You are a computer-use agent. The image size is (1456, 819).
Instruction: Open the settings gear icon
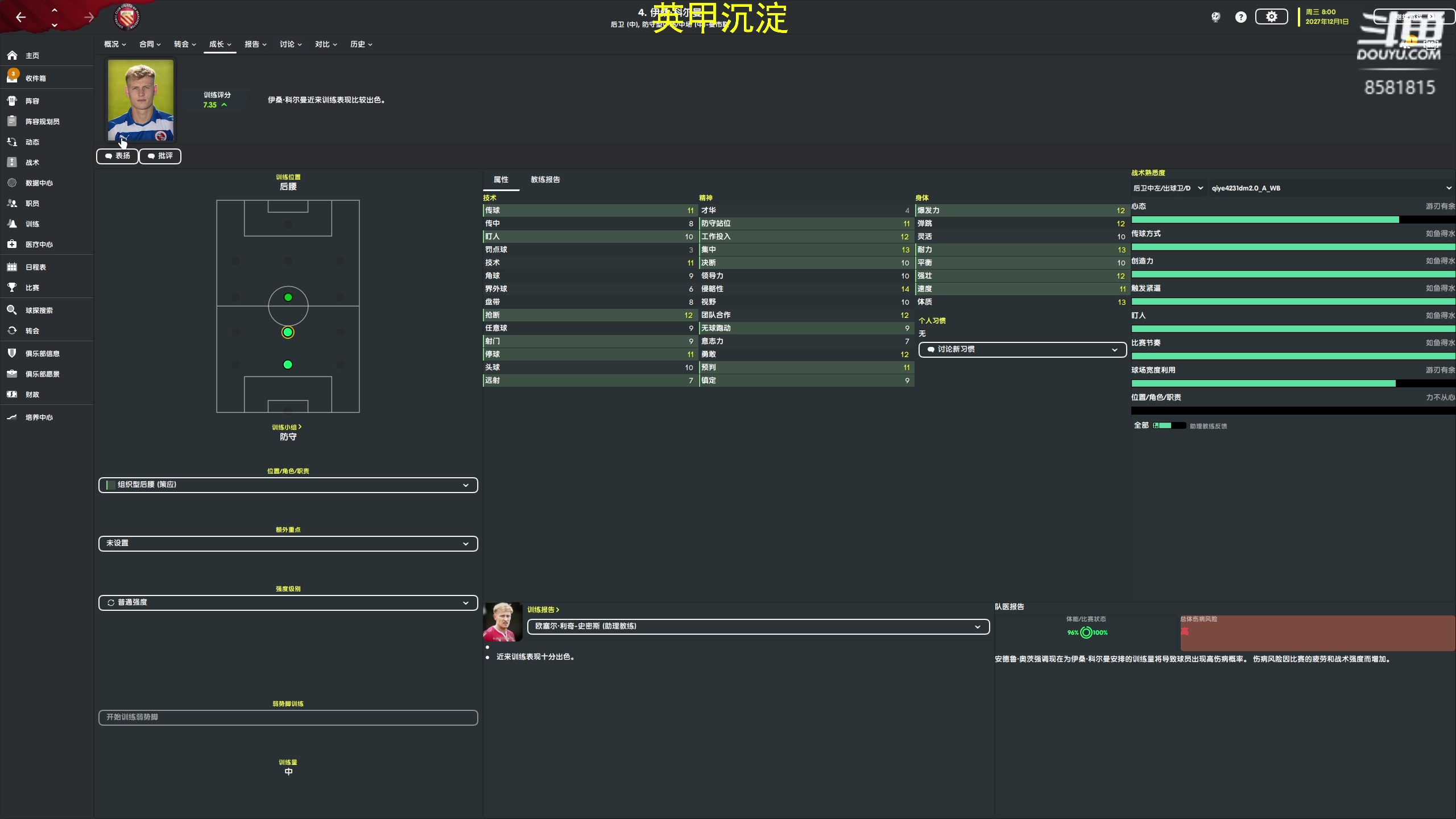point(1271,16)
